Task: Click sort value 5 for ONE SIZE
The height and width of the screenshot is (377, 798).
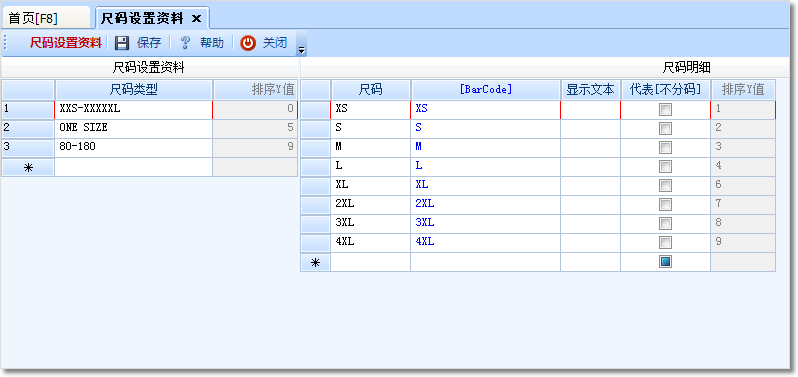Action: tap(255, 128)
